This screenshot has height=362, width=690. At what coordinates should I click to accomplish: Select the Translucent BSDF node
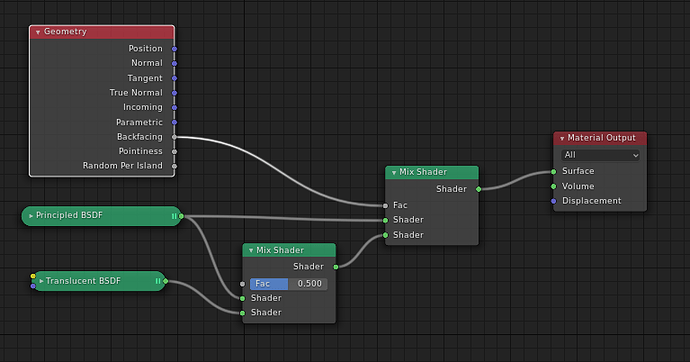click(99, 281)
